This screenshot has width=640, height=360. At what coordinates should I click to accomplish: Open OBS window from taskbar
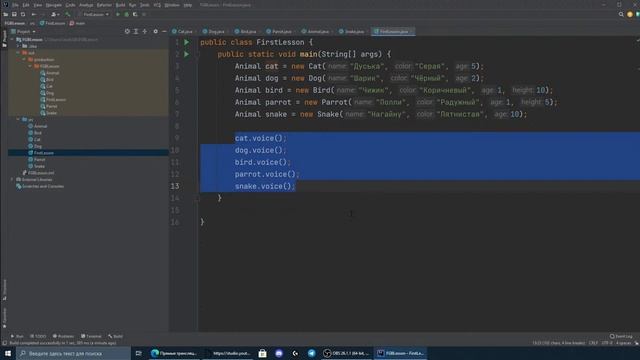pyautogui.click(x=346, y=353)
